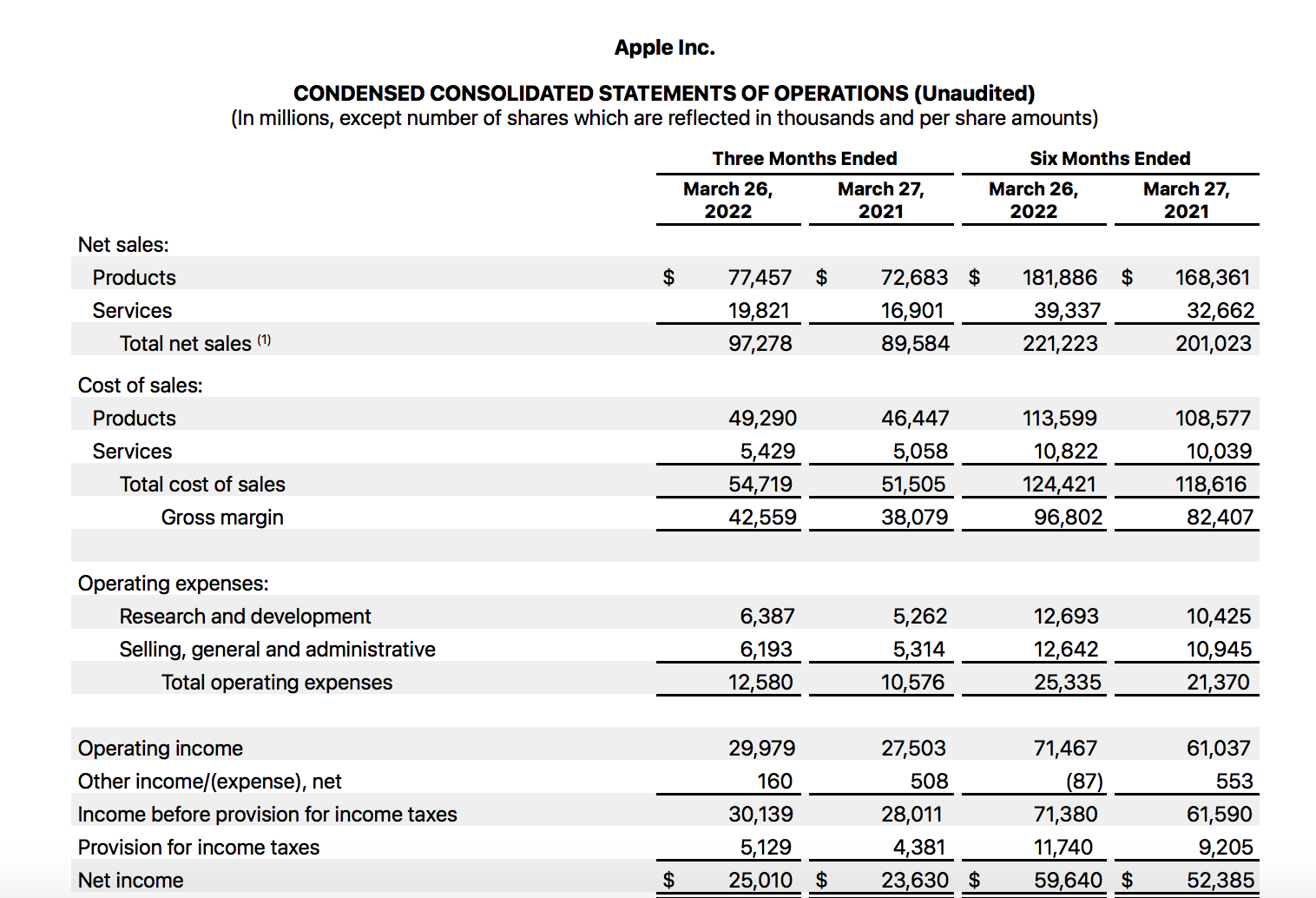The width and height of the screenshot is (1316, 898).
Task: Click the provision for income taxes value 11,740
Action: [1063, 848]
